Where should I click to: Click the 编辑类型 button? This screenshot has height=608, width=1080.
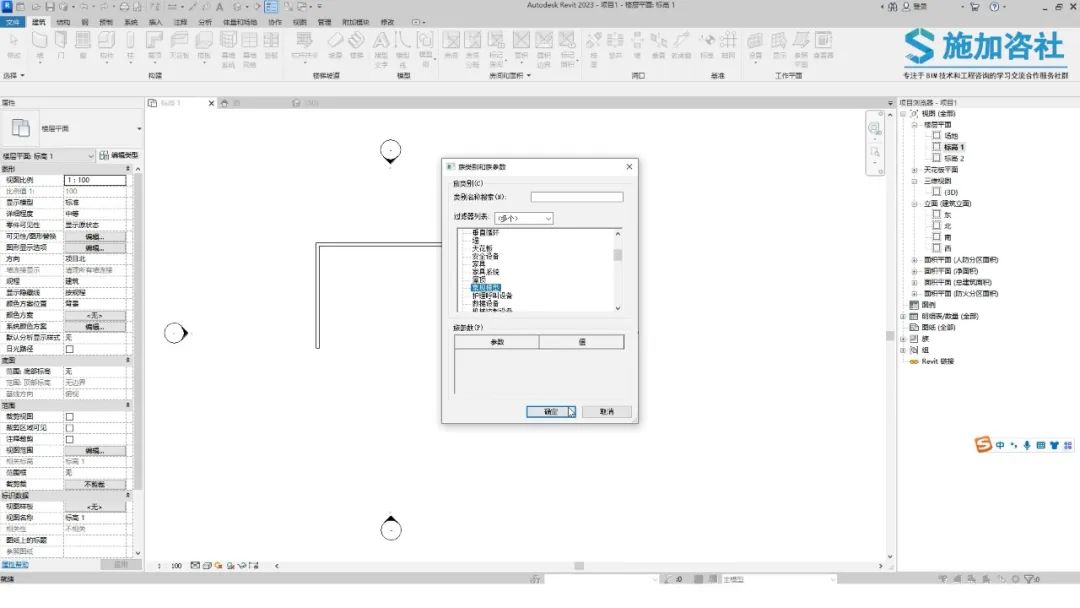click(x=119, y=156)
